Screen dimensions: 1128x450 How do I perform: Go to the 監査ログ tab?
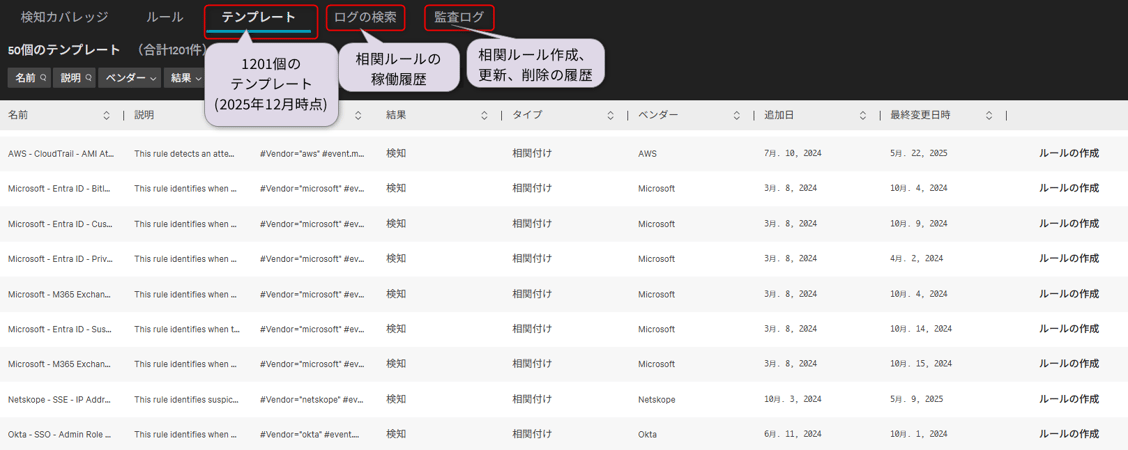point(459,17)
